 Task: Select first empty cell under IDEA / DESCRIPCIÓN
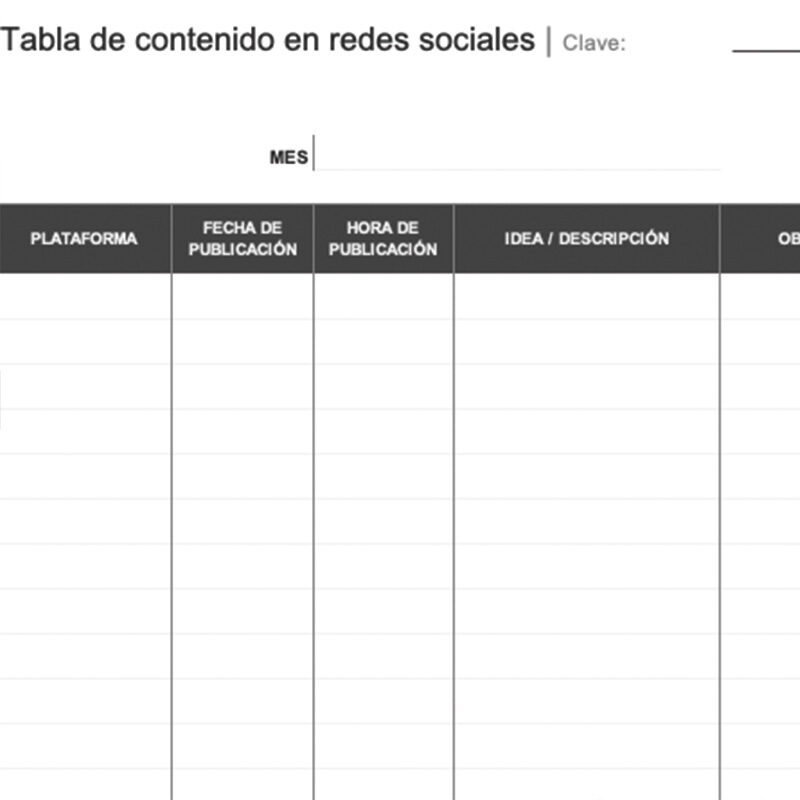click(x=586, y=297)
